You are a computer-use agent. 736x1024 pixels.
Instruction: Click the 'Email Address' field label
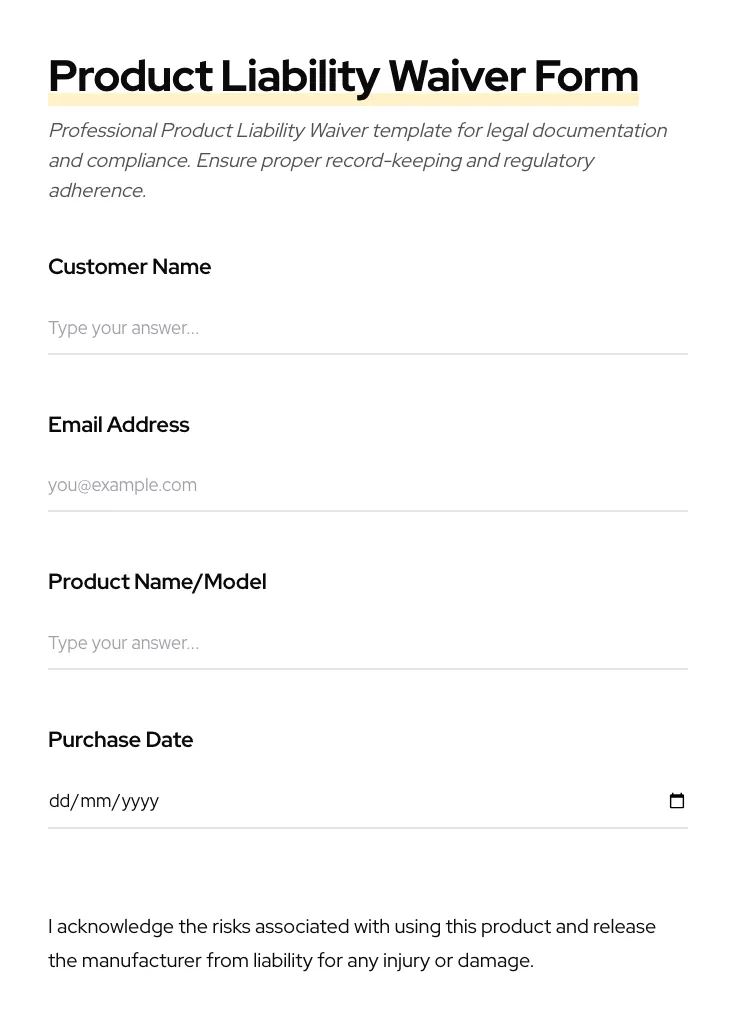118,425
